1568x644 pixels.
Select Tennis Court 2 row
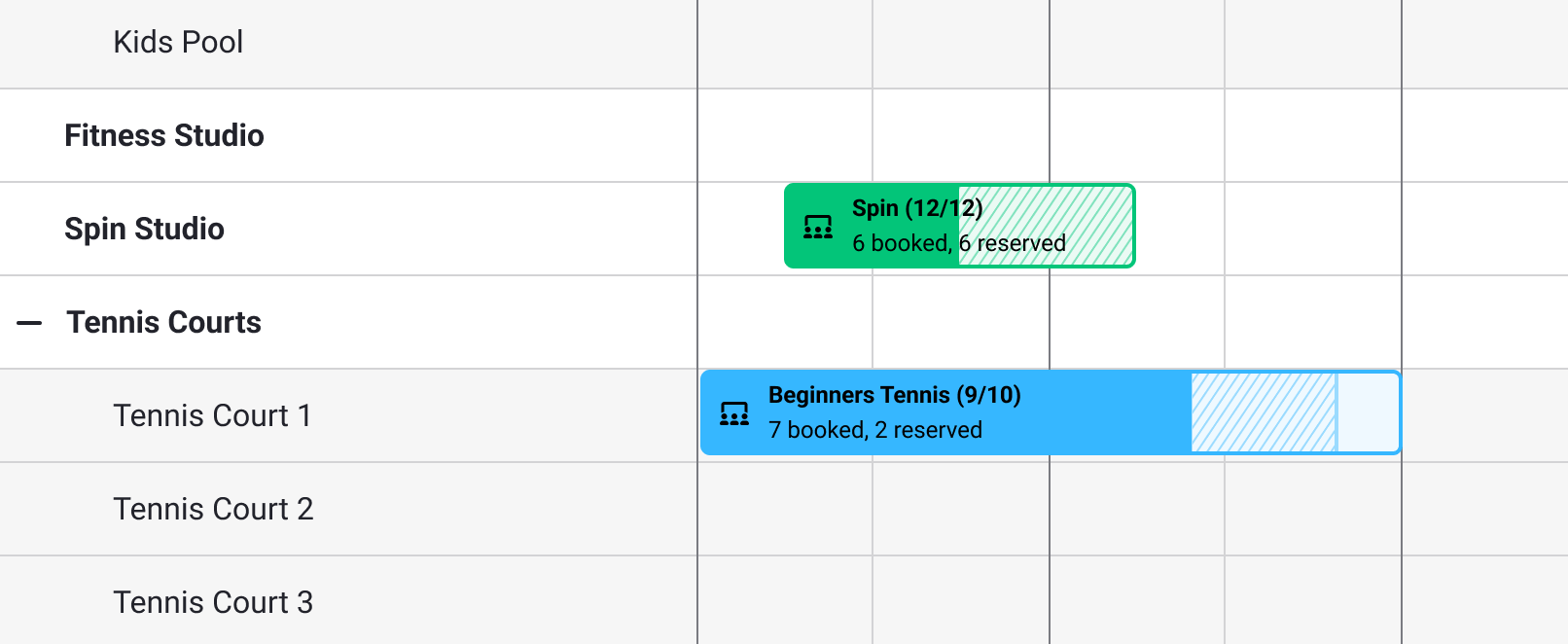pos(213,510)
